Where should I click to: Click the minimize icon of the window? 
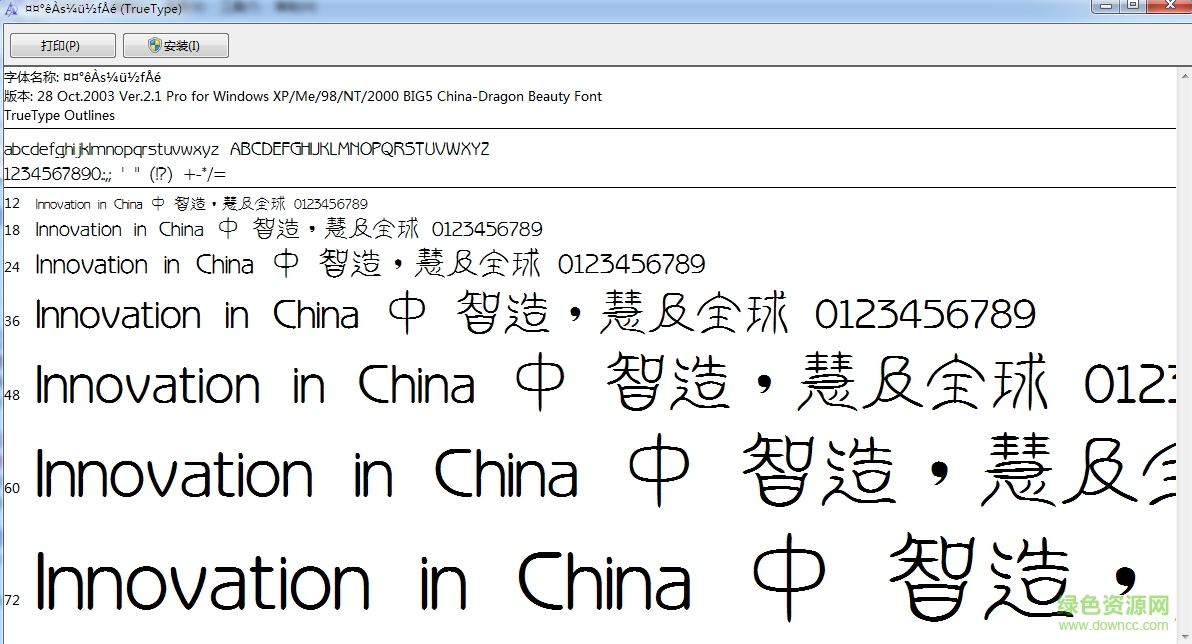click(x=1107, y=8)
